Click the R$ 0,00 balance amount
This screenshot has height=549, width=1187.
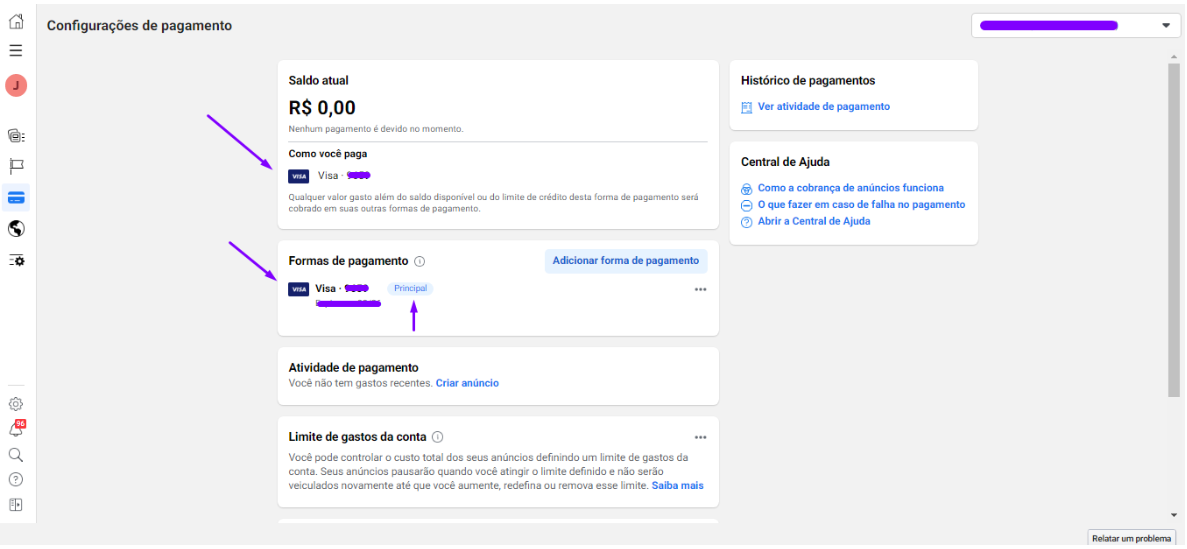click(322, 108)
